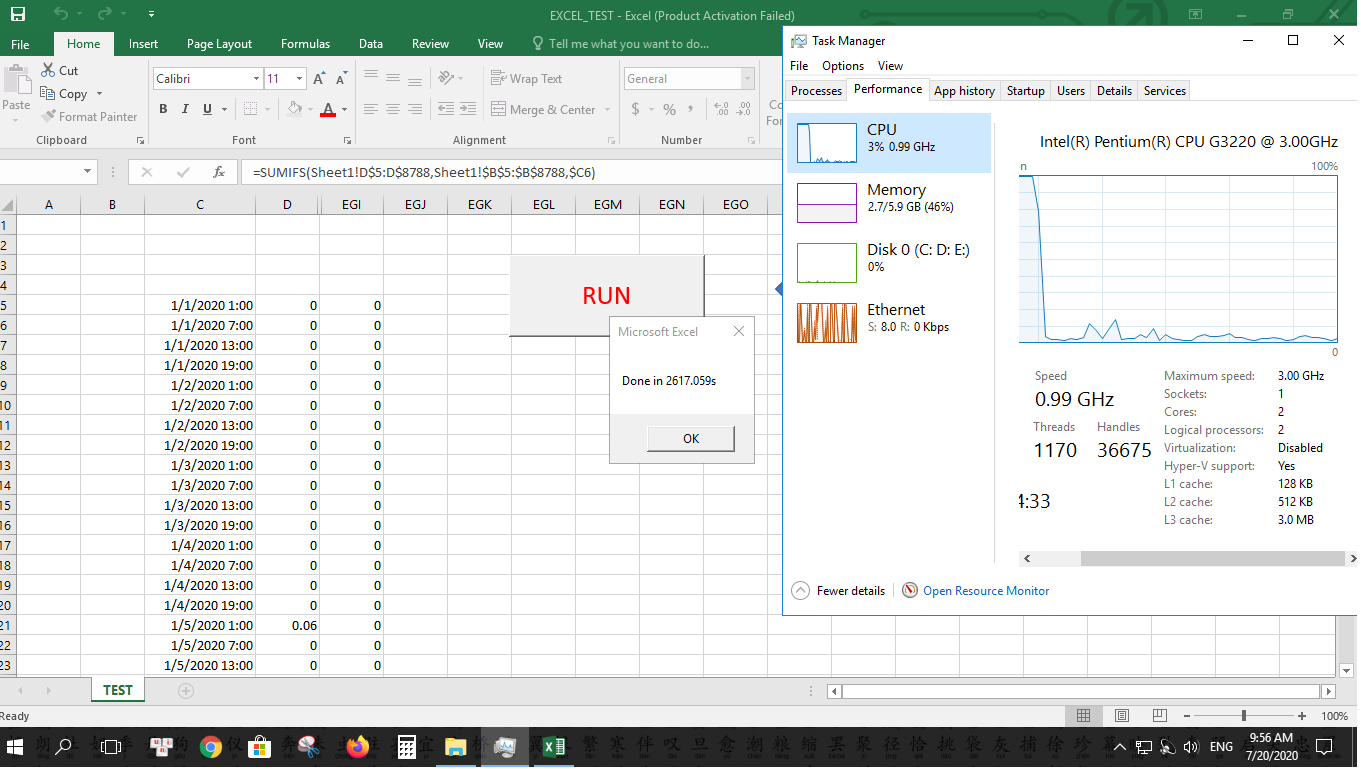The image size is (1361, 769).
Task: Click Decrease Decimal in the Number group
Action: [x=745, y=109]
